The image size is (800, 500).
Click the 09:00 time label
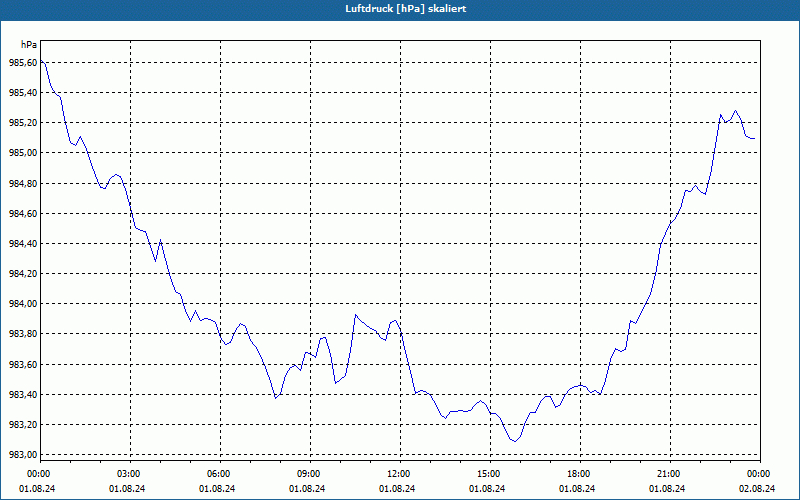tap(310, 474)
